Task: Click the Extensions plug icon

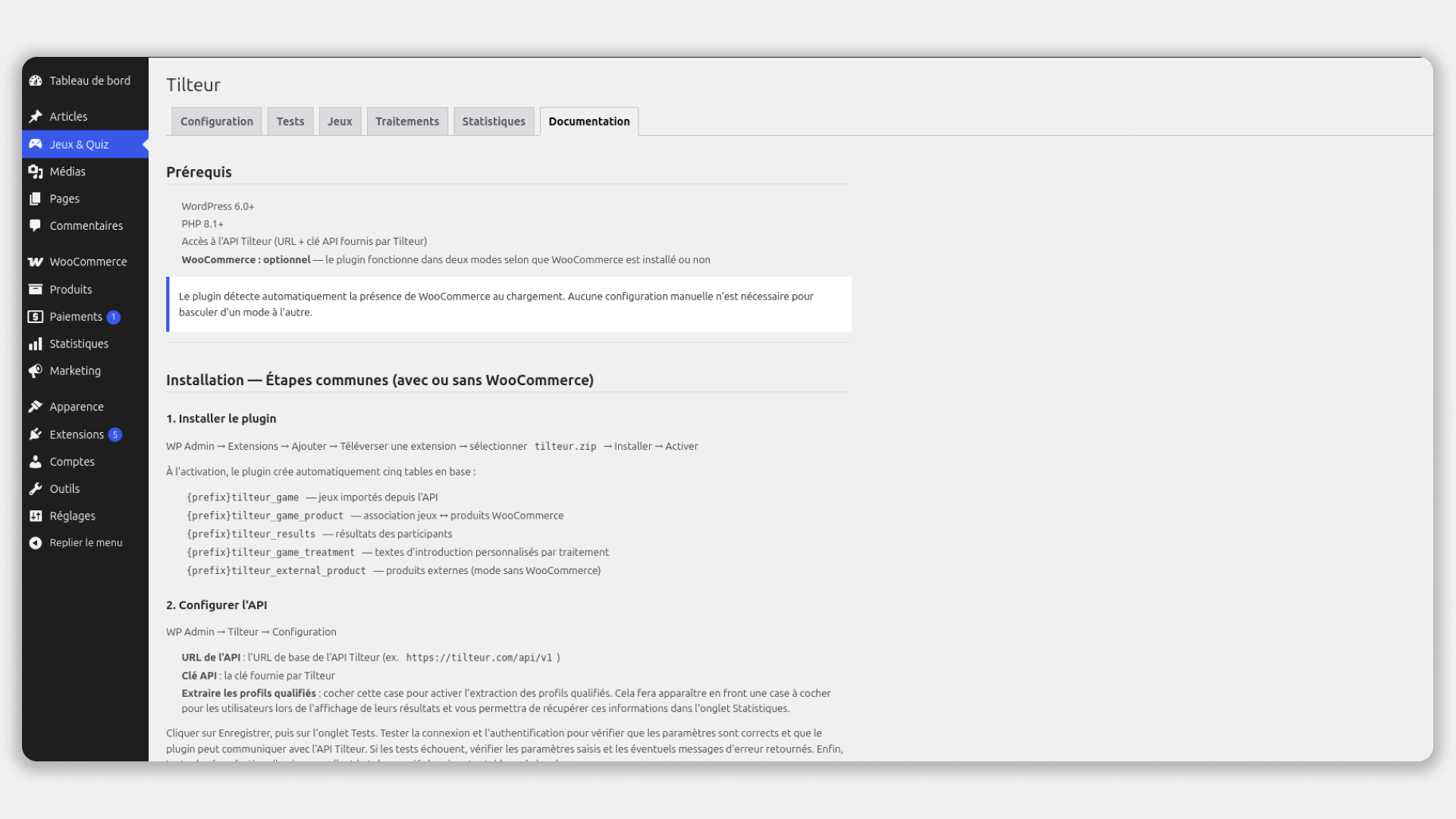Action: [36, 435]
